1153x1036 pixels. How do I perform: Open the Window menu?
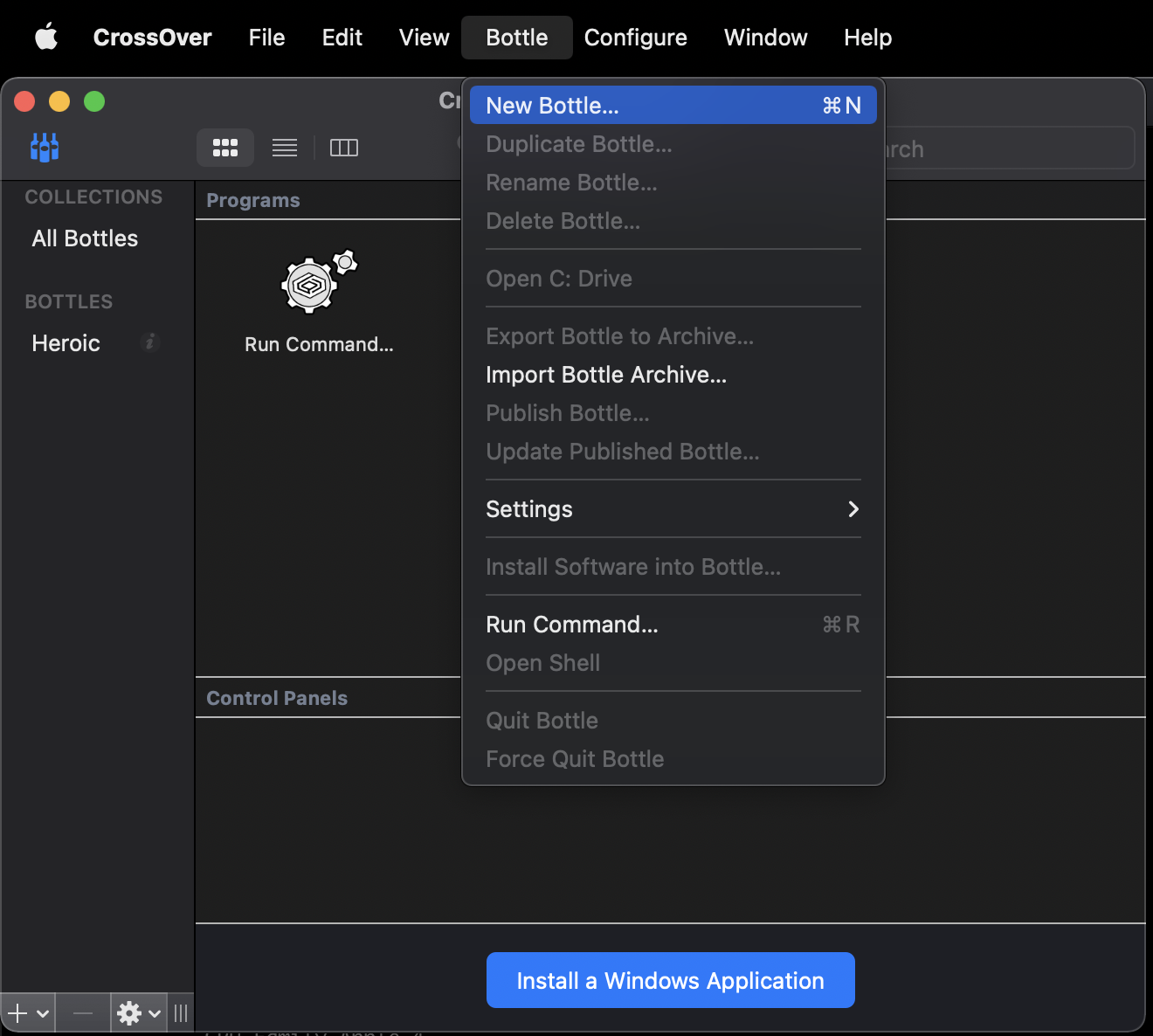coord(766,38)
